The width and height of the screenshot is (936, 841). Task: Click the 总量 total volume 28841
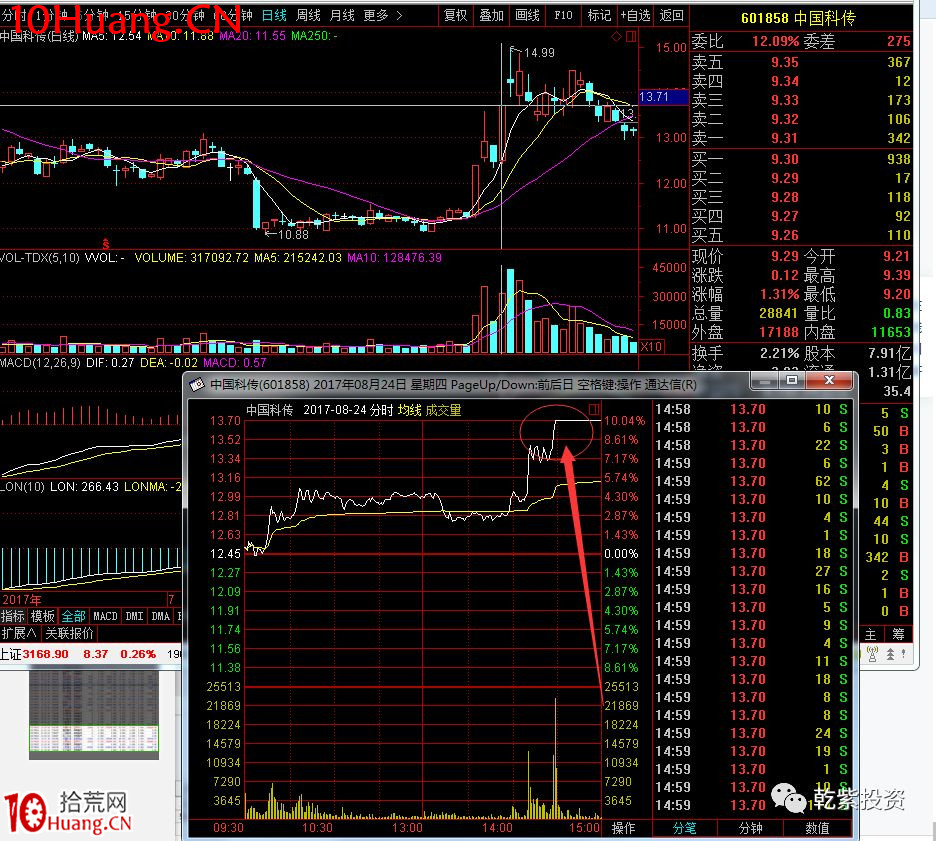click(x=778, y=313)
